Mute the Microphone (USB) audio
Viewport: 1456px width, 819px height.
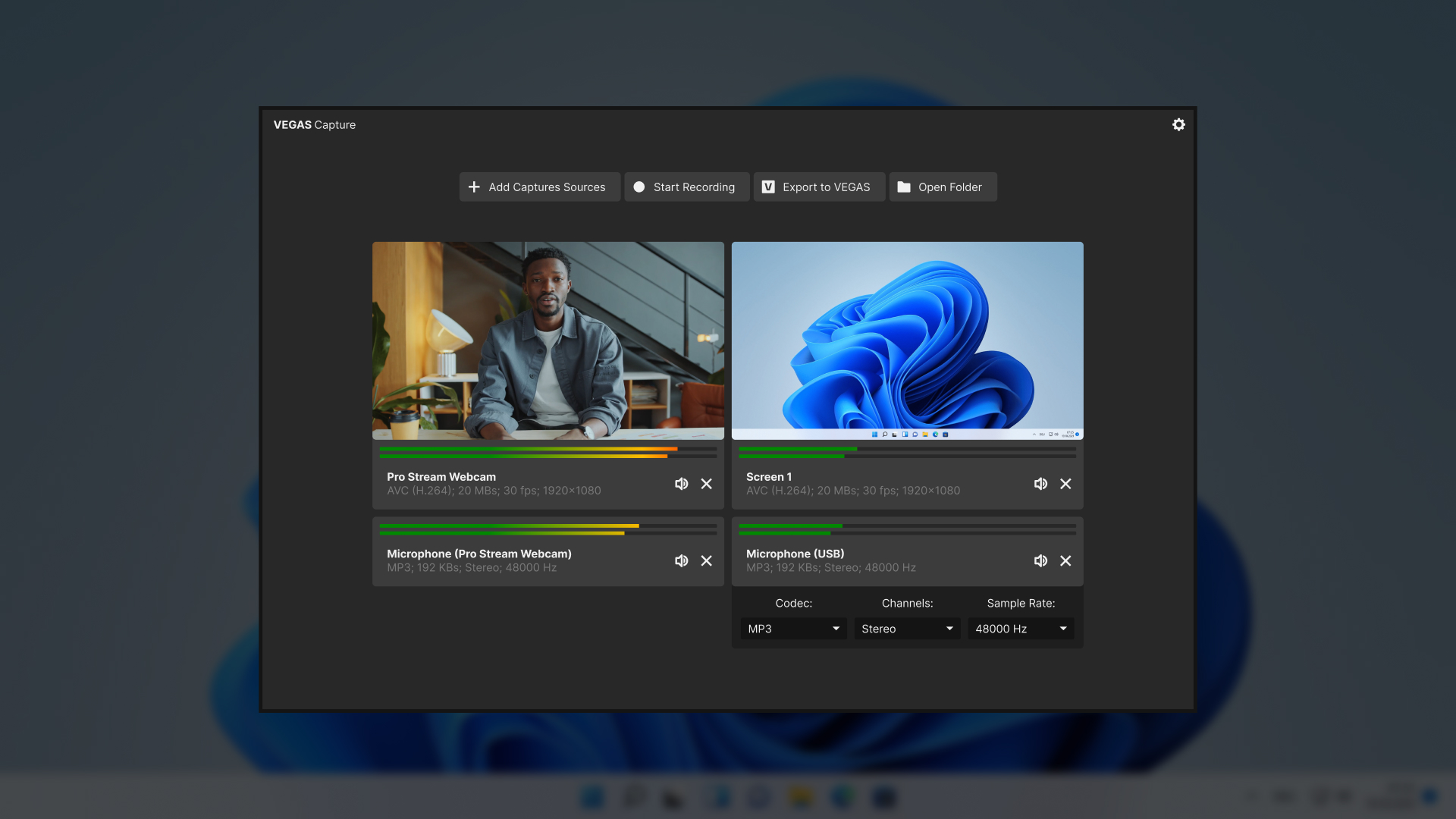pyautogui.click(x=1040, y=560)
